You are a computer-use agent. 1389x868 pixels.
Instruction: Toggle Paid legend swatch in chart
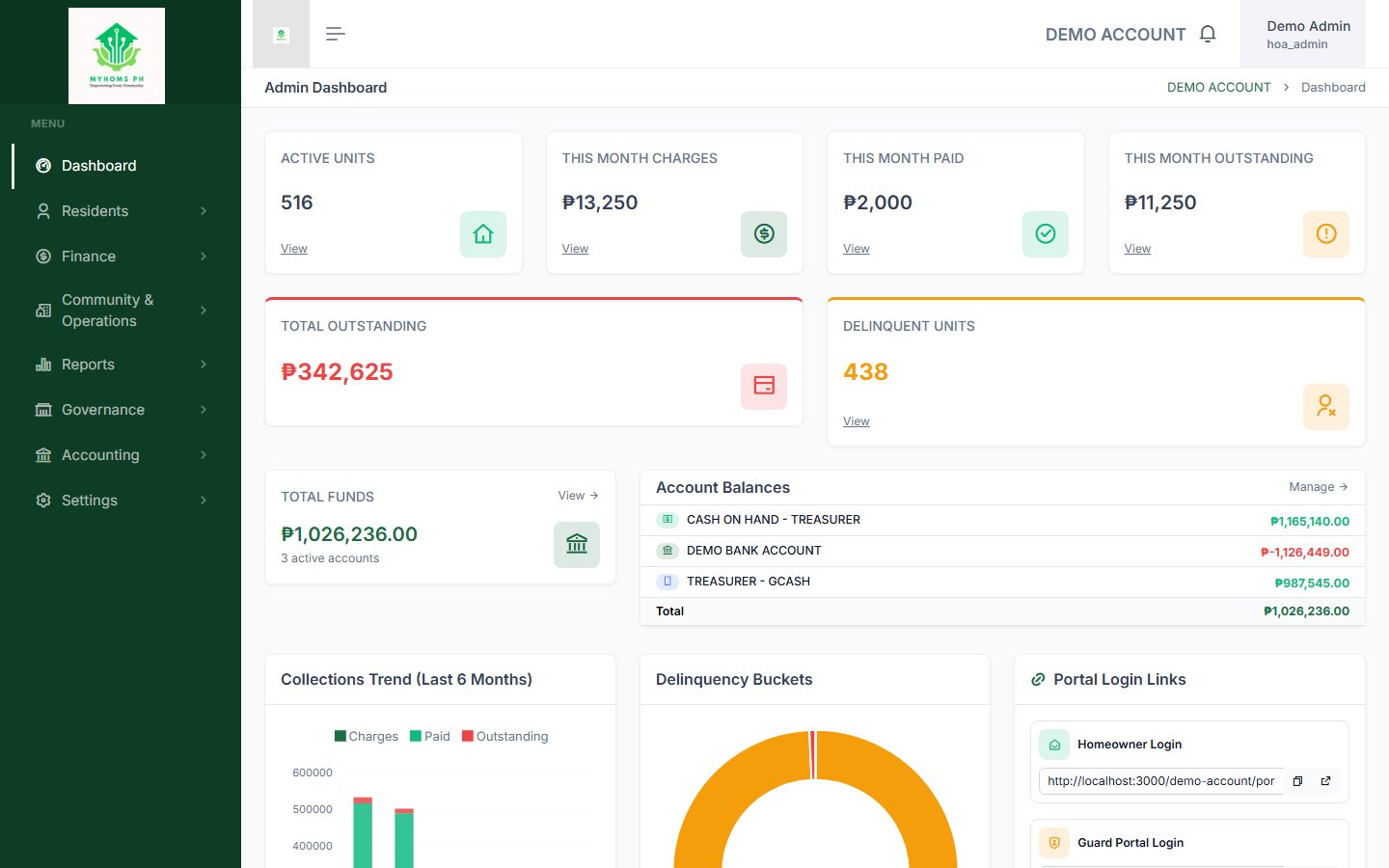[x=416, y=736]
